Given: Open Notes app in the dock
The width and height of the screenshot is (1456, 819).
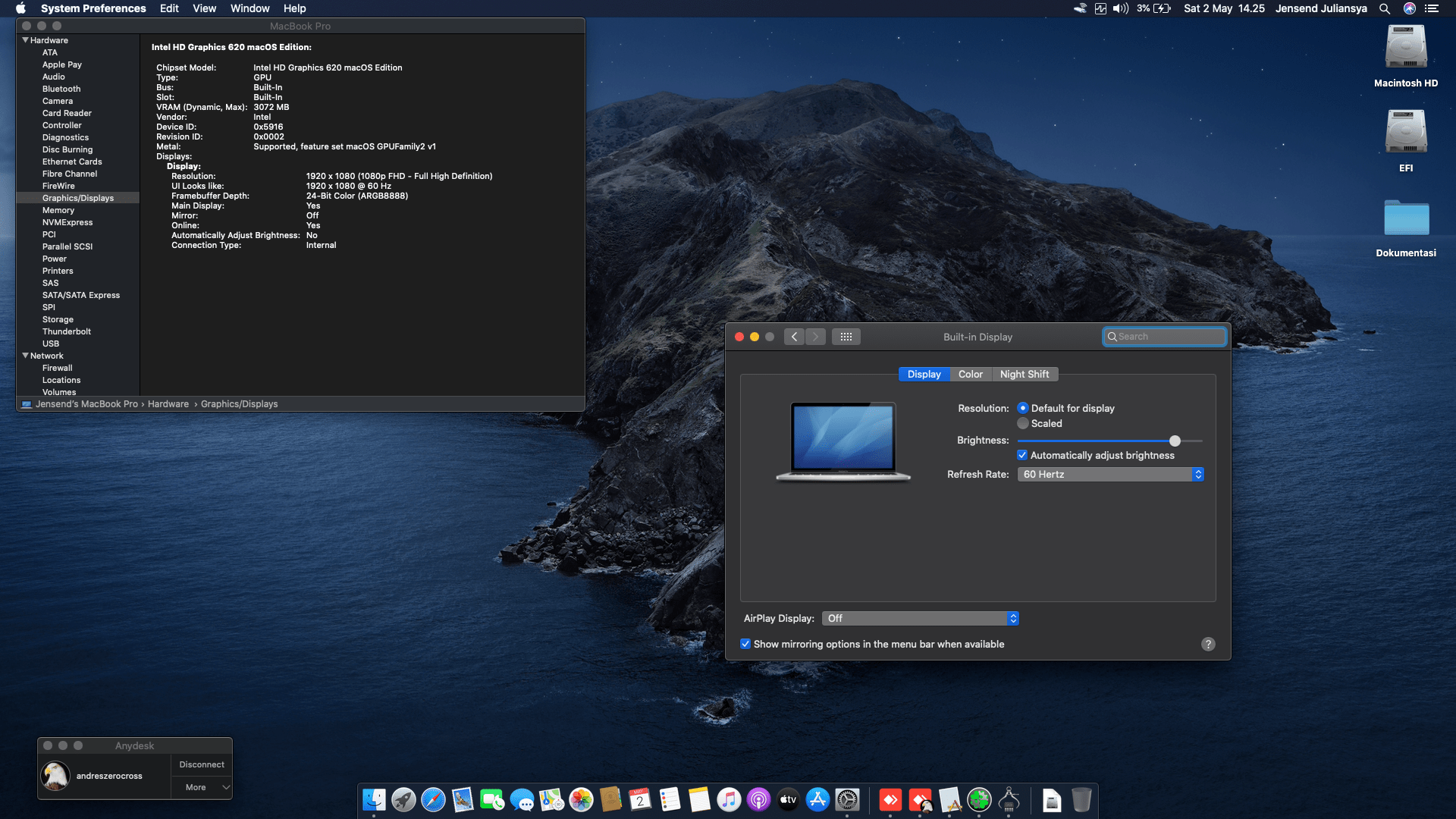Looking at the screenshot, I should (699, 799).
